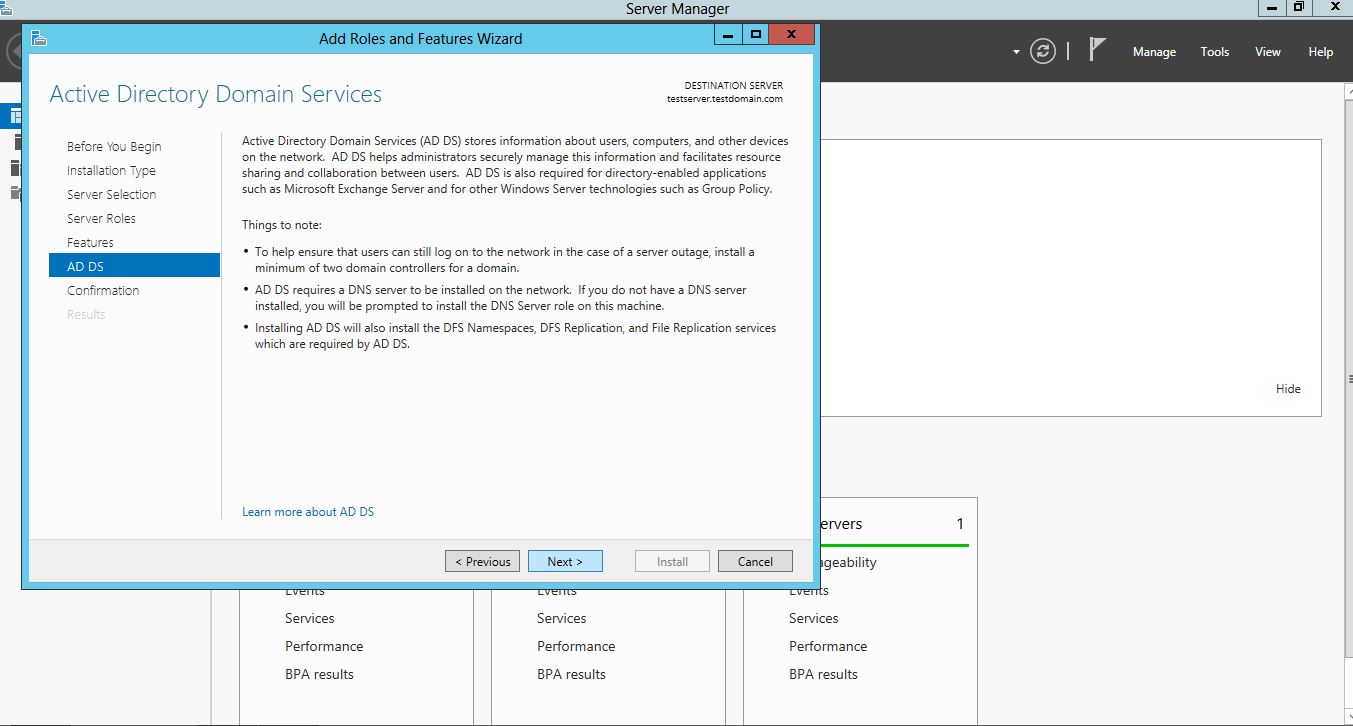This screenshot has width=1353, height=726.
Task: Click the Refresh icon in Server Manager
Action: (x=1043, y=52)
